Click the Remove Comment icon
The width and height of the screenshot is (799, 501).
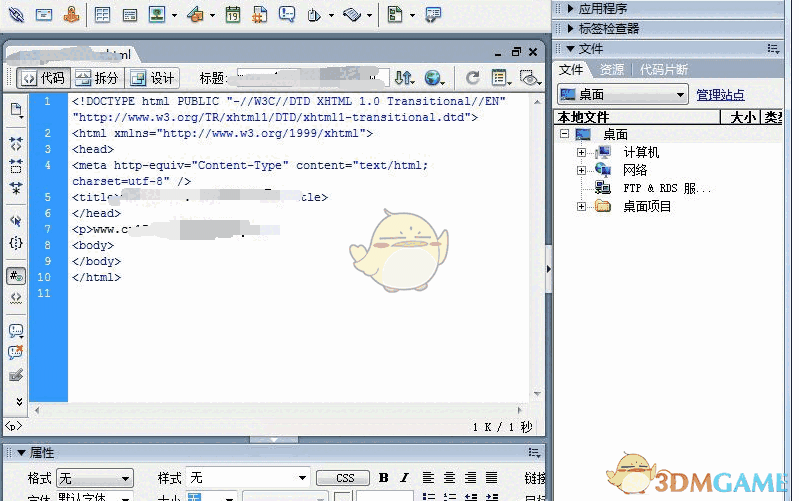pyautogui.click(x=16, y=352)
